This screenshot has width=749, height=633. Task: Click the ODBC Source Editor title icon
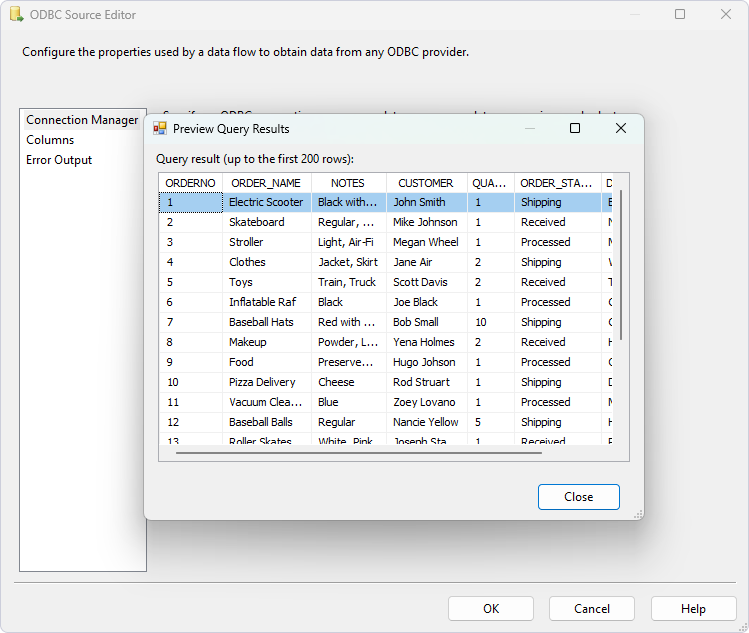point(16,15)
